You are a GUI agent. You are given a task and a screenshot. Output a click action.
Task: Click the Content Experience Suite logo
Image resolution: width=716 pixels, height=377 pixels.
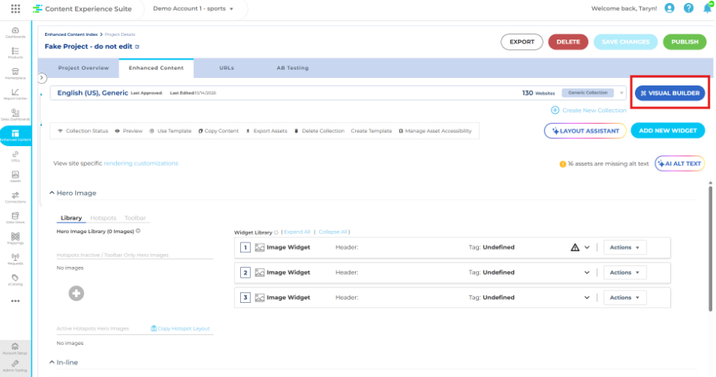[x=82, y=9]
